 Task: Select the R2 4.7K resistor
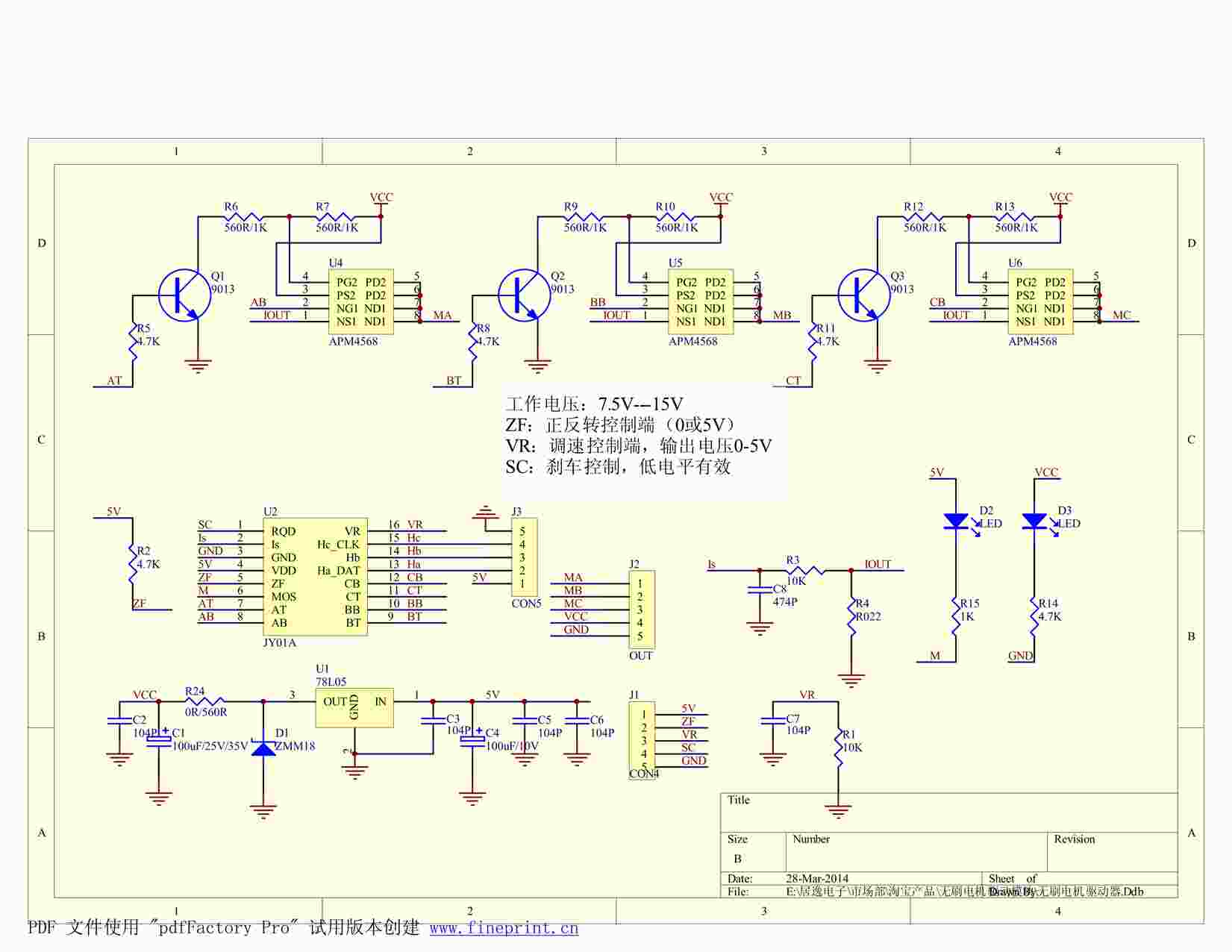(133, 564)
